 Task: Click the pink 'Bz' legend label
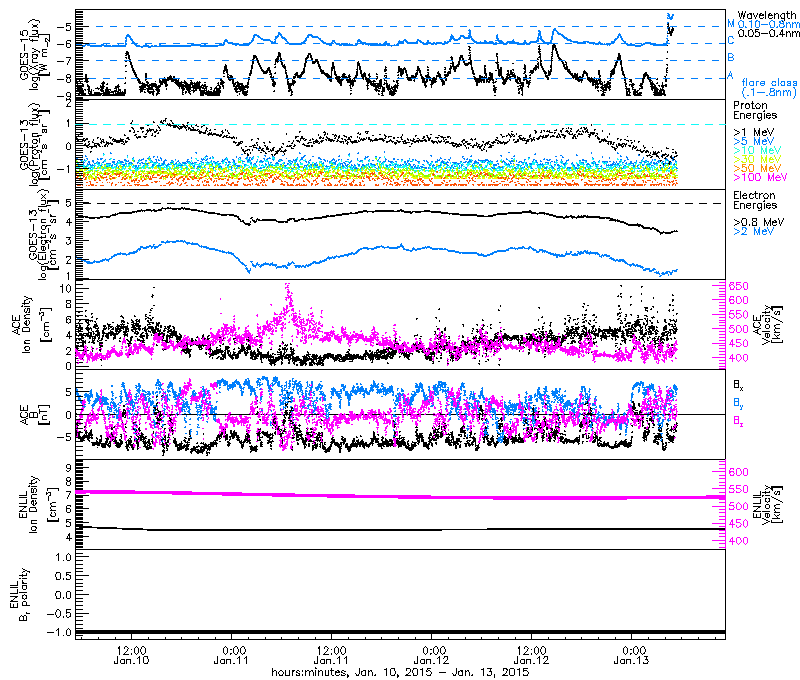click(738, 420)
